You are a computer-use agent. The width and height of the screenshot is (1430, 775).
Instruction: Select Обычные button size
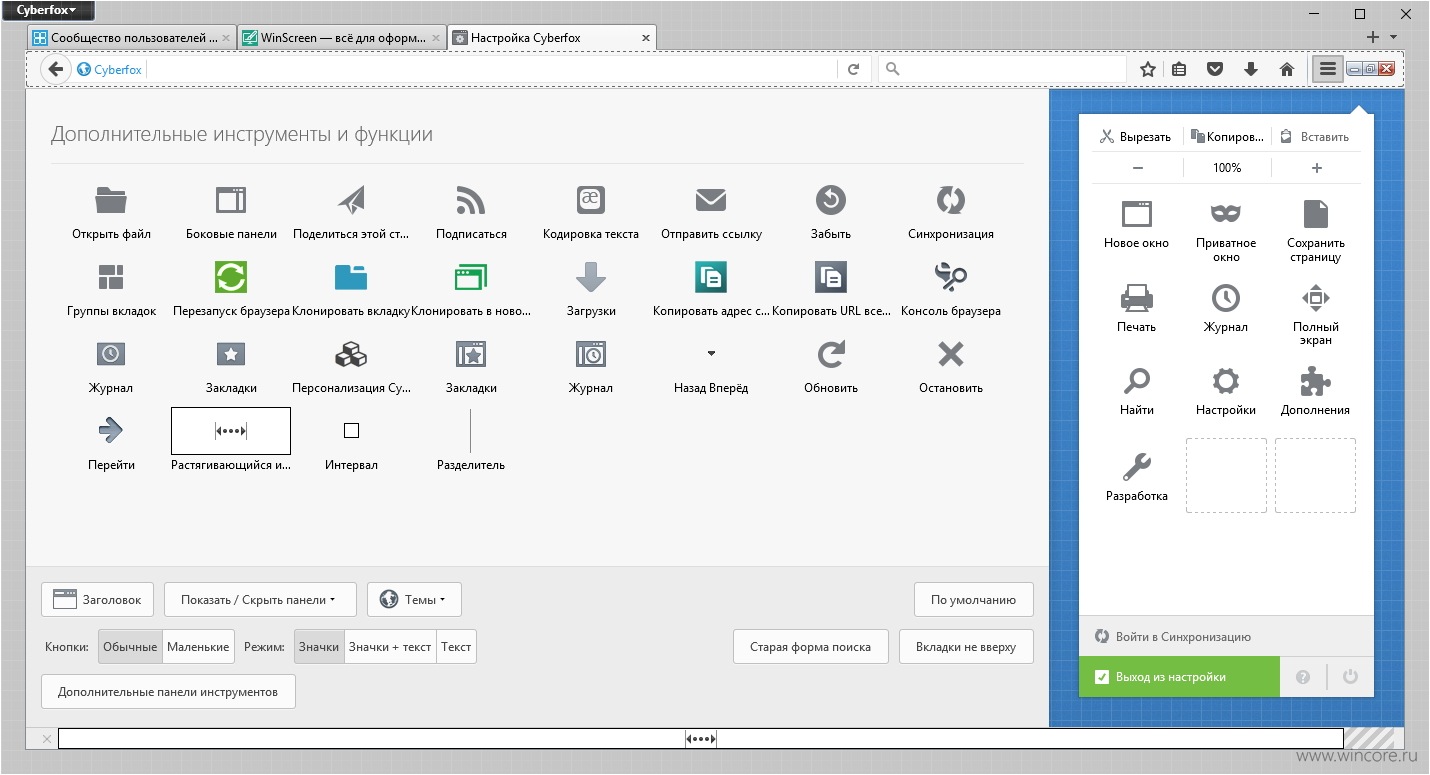[x=130, y=647]
